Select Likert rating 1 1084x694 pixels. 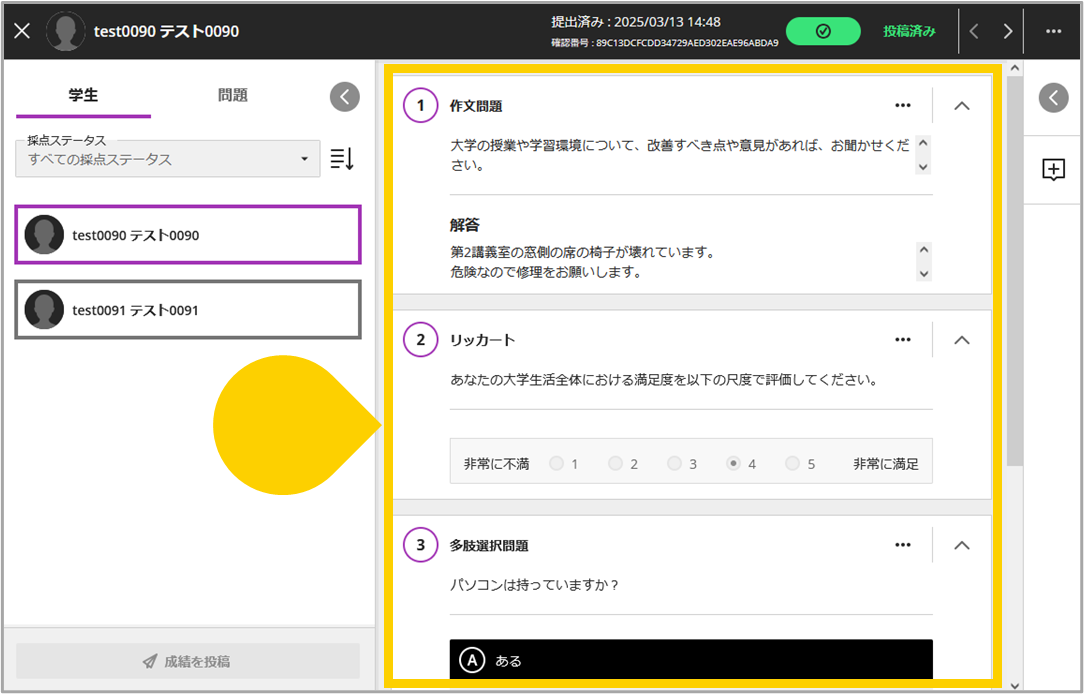click(557, 463)
